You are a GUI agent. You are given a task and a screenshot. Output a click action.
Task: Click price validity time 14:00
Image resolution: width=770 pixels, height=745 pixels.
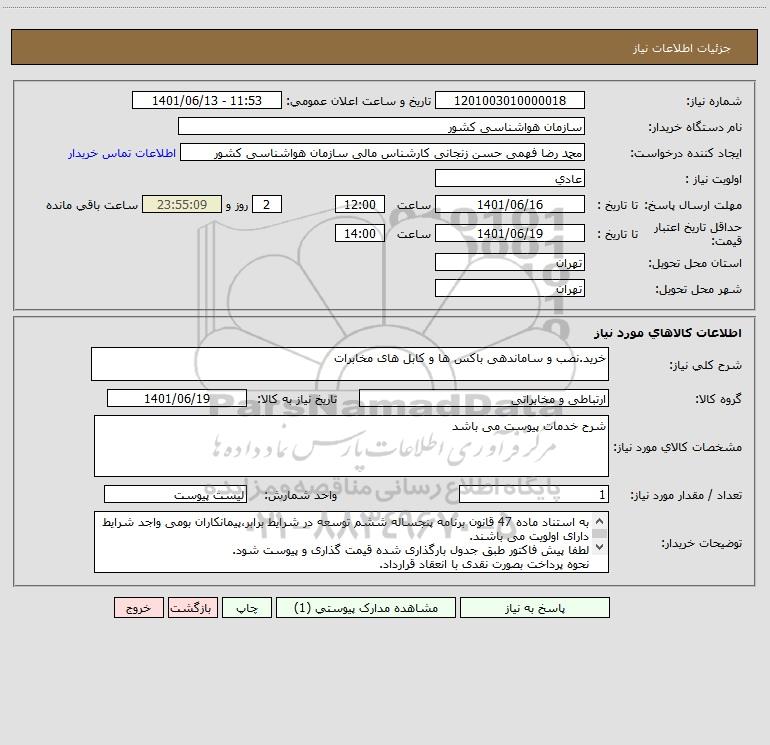click(x=359, y=233)
